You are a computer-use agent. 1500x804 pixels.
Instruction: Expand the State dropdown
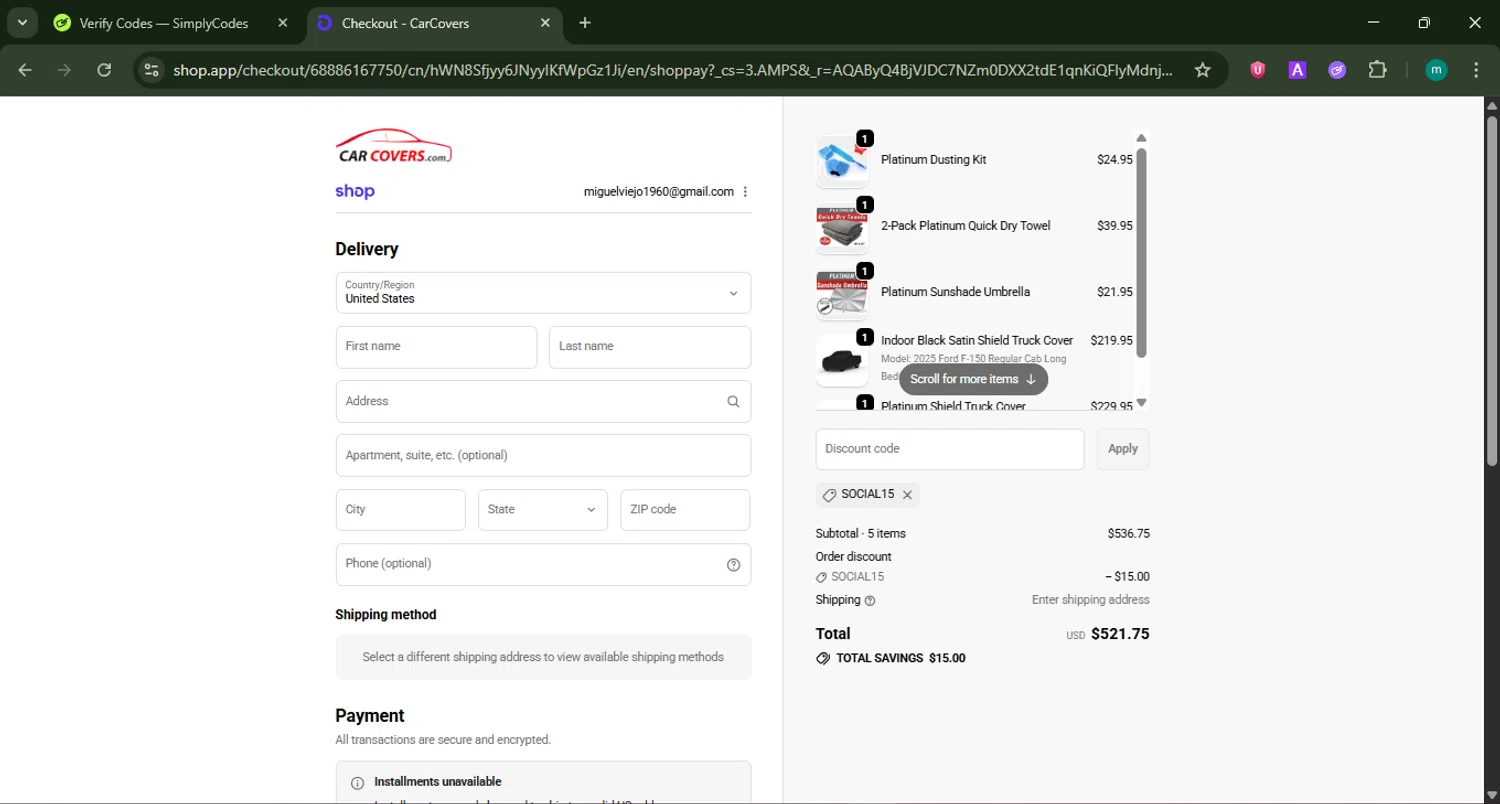pyautogui.click(x=542, y=510)
